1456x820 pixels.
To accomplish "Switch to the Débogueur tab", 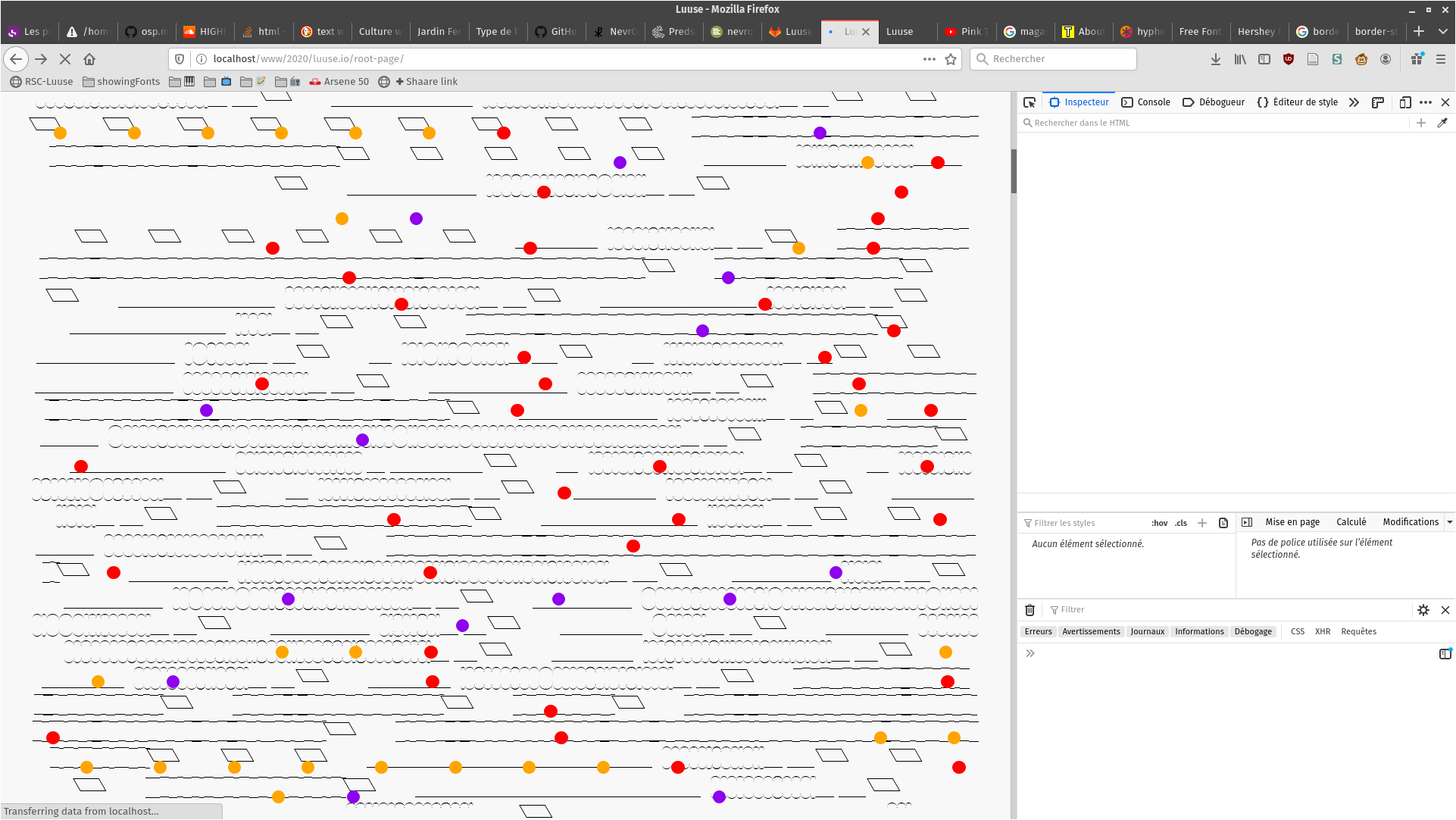I will pyautogui.click(x=1214, y=102).
